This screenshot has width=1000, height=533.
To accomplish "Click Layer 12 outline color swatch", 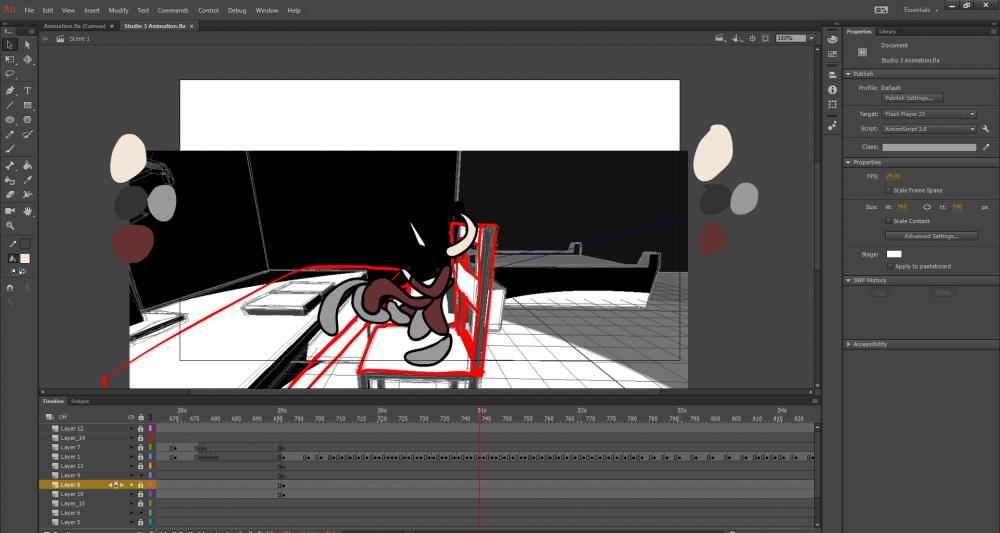I will [x=151, y=428].
